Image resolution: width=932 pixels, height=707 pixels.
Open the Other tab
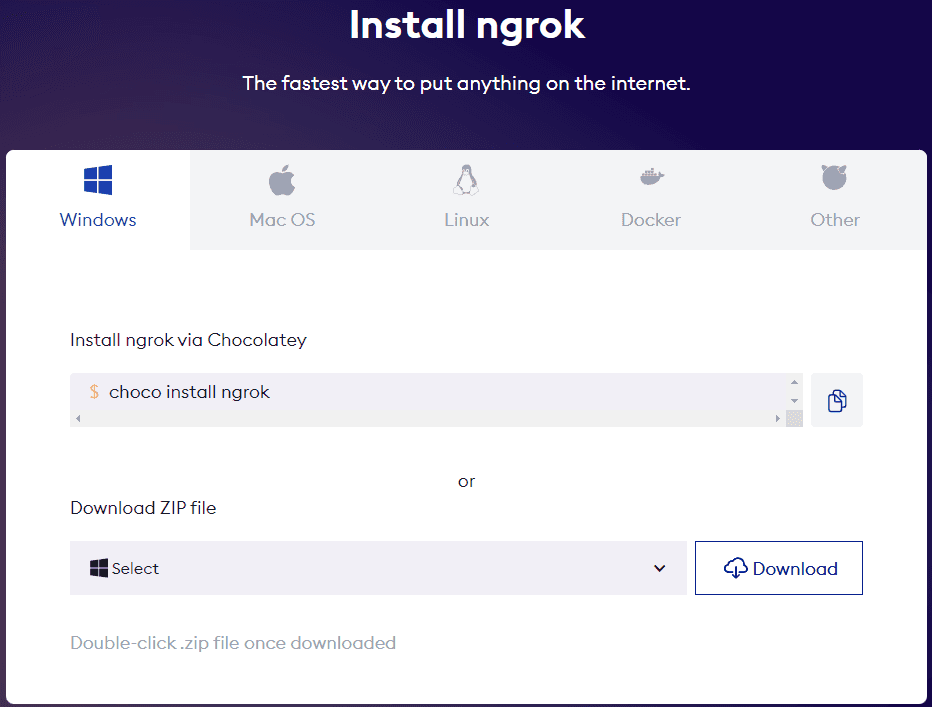point(835,200)
